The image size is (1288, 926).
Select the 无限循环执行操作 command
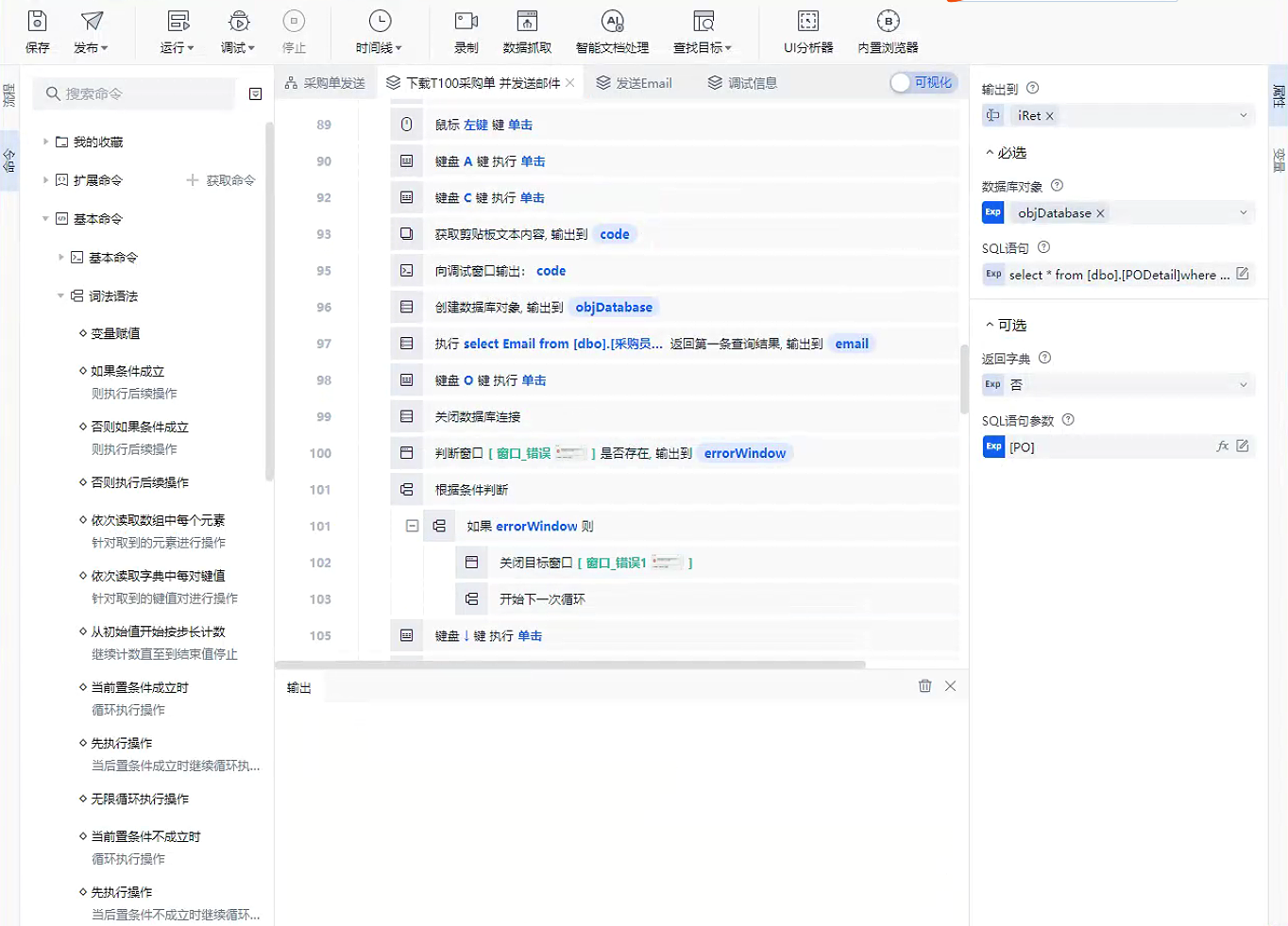click(140, 799)
